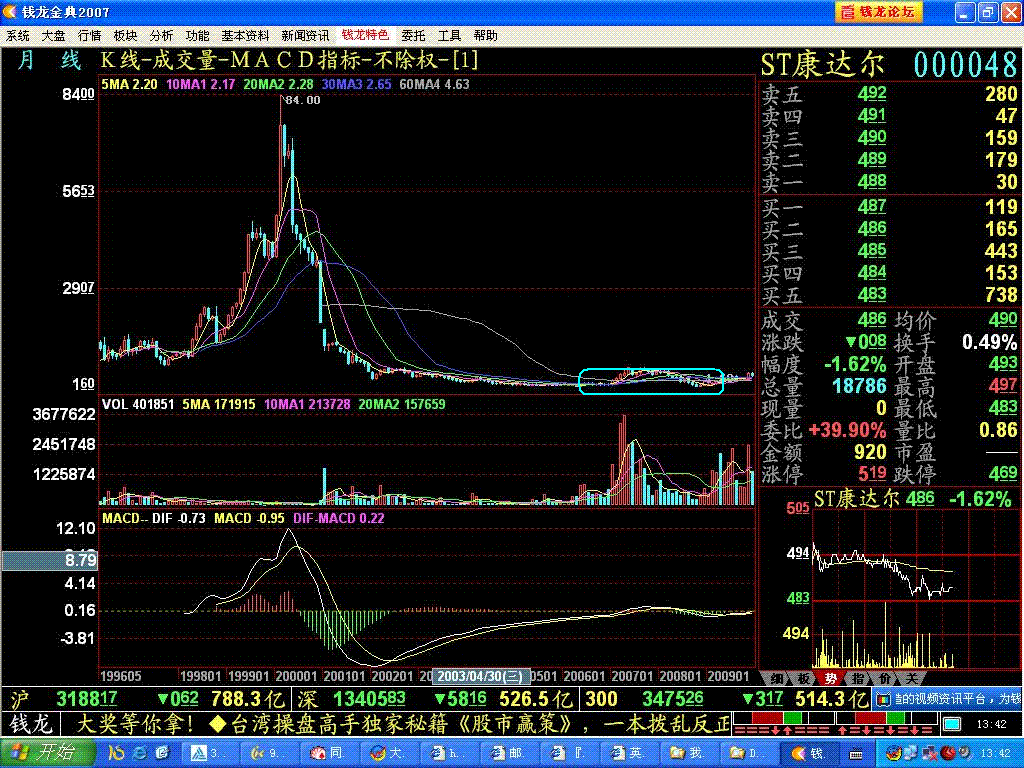Click the 2003/04/30 date marker on timeline
This screenshot has width=1024, height=768.
pyautogui.click(x=480, y=677)
